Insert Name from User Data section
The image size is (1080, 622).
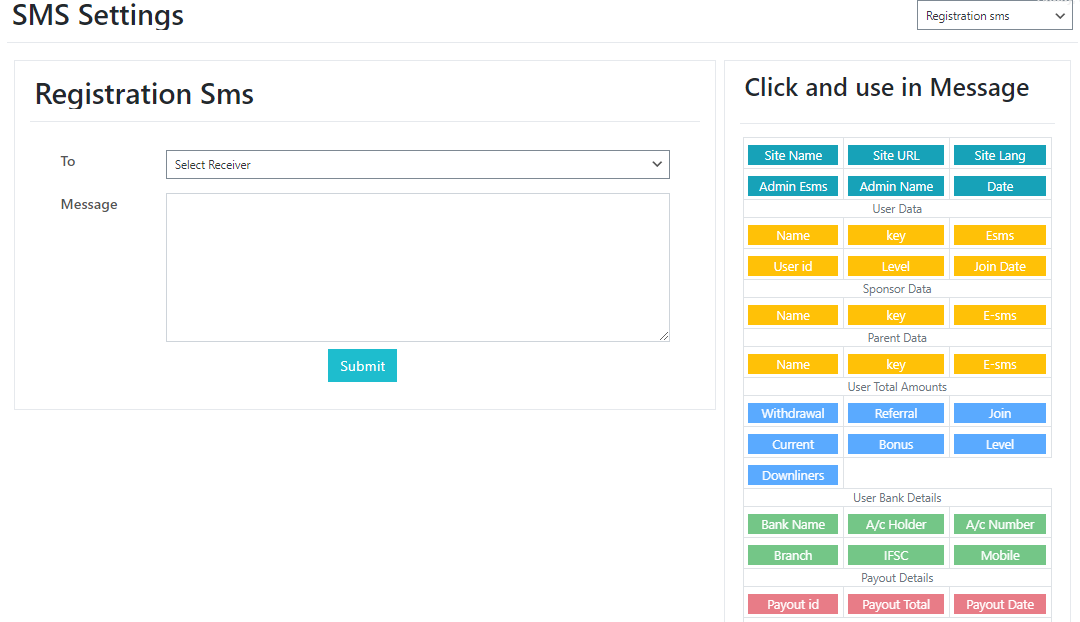[x=792, y=235]
